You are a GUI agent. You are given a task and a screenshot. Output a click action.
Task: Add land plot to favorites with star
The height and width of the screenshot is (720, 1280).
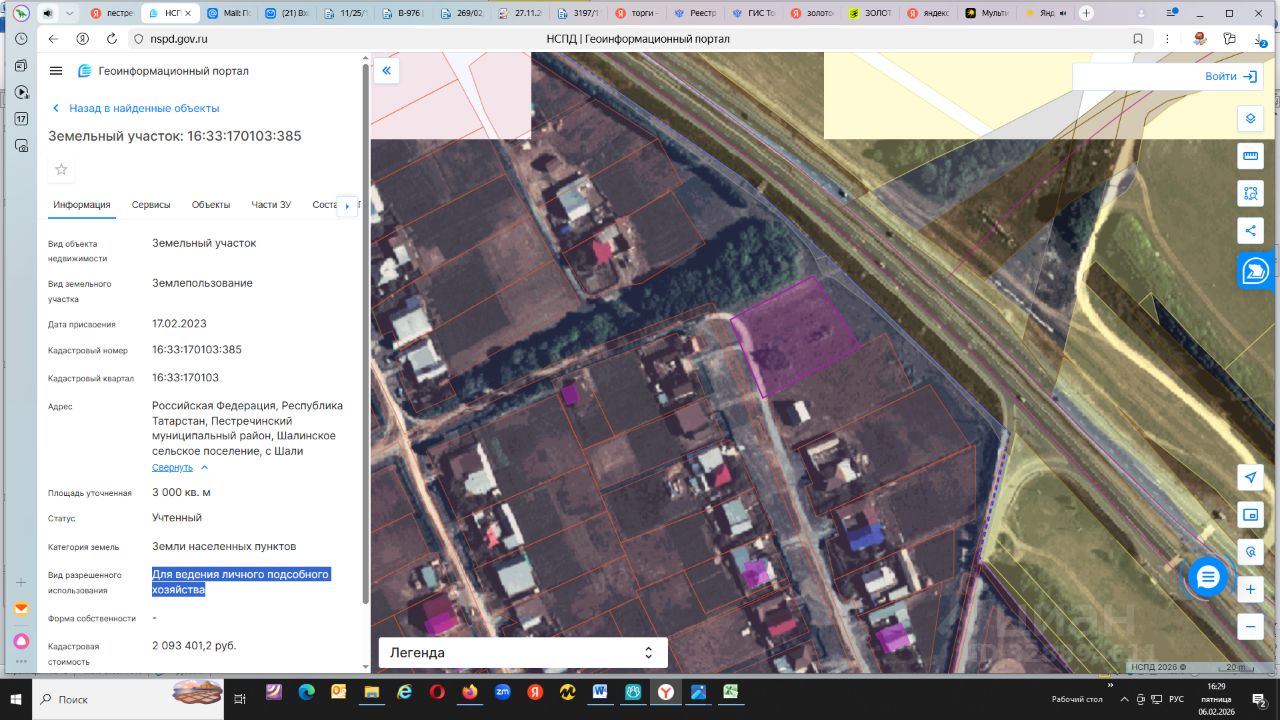point(61,169)
